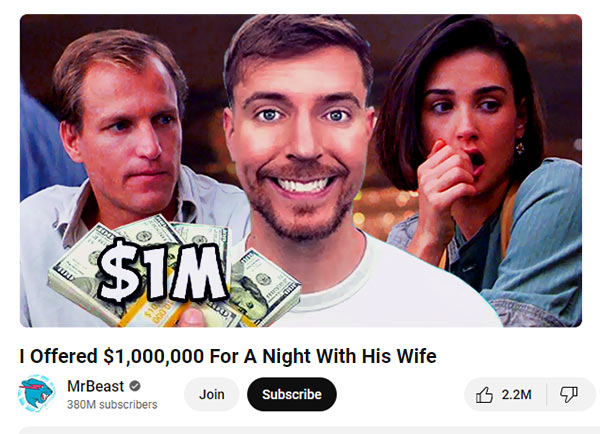The width and height of the screenshot is (600, 434).
Task: Select the video title text
Action: point(228,356)
